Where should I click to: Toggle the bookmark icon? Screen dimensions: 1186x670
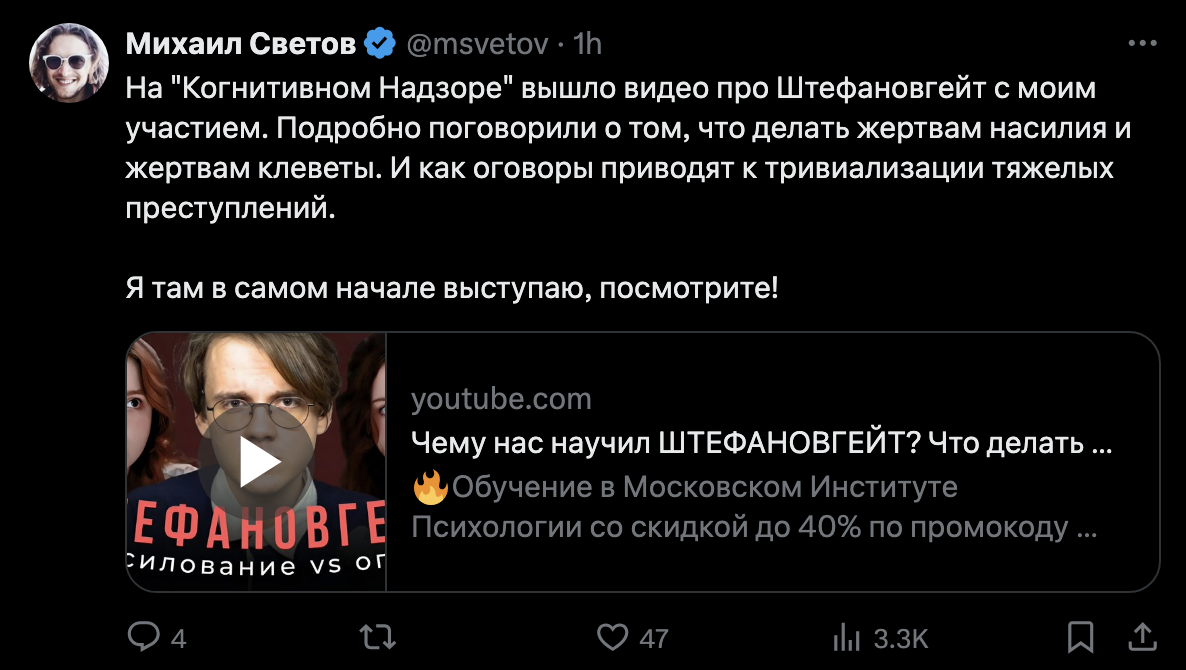point(1080,637)
